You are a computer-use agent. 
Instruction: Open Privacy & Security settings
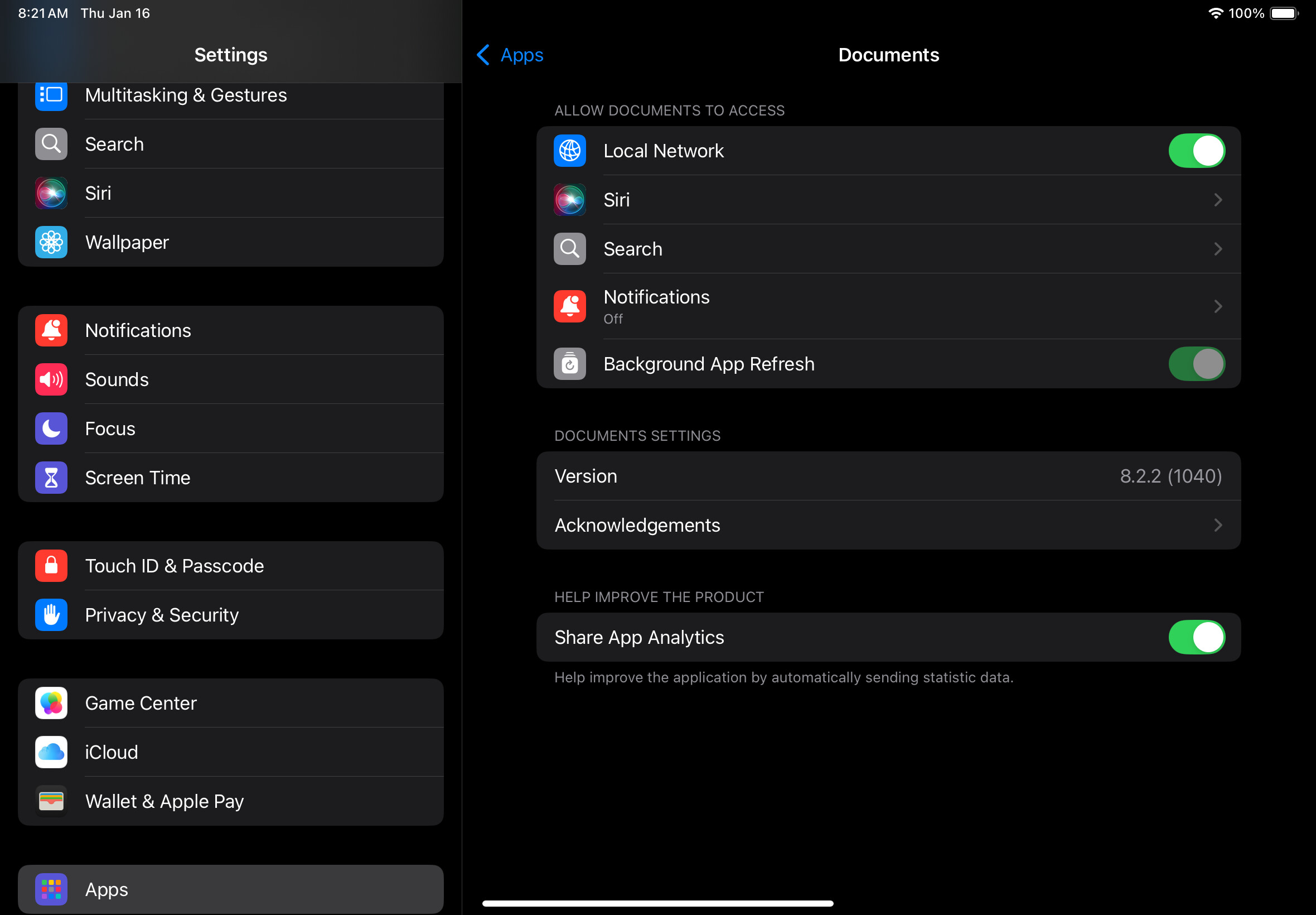[x=230, y=615]
